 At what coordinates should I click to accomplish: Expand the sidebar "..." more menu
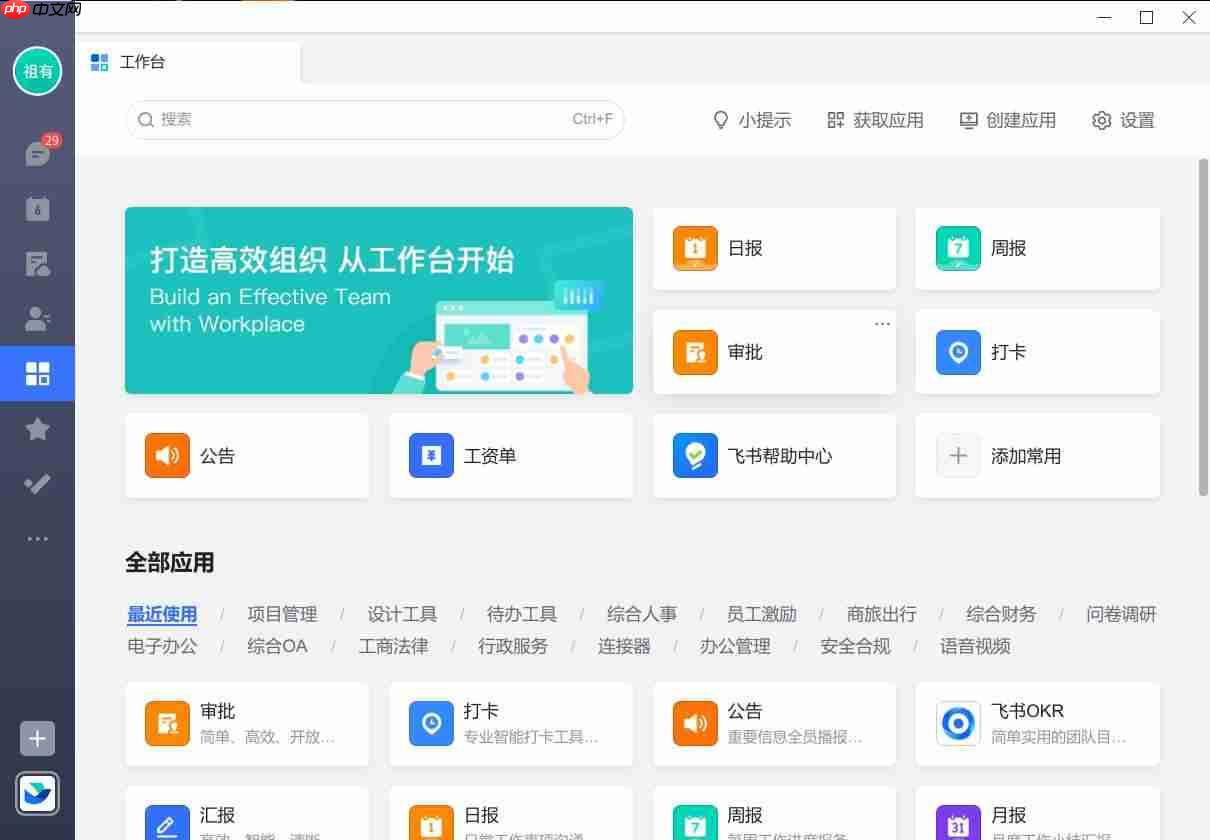coord(37,538)
